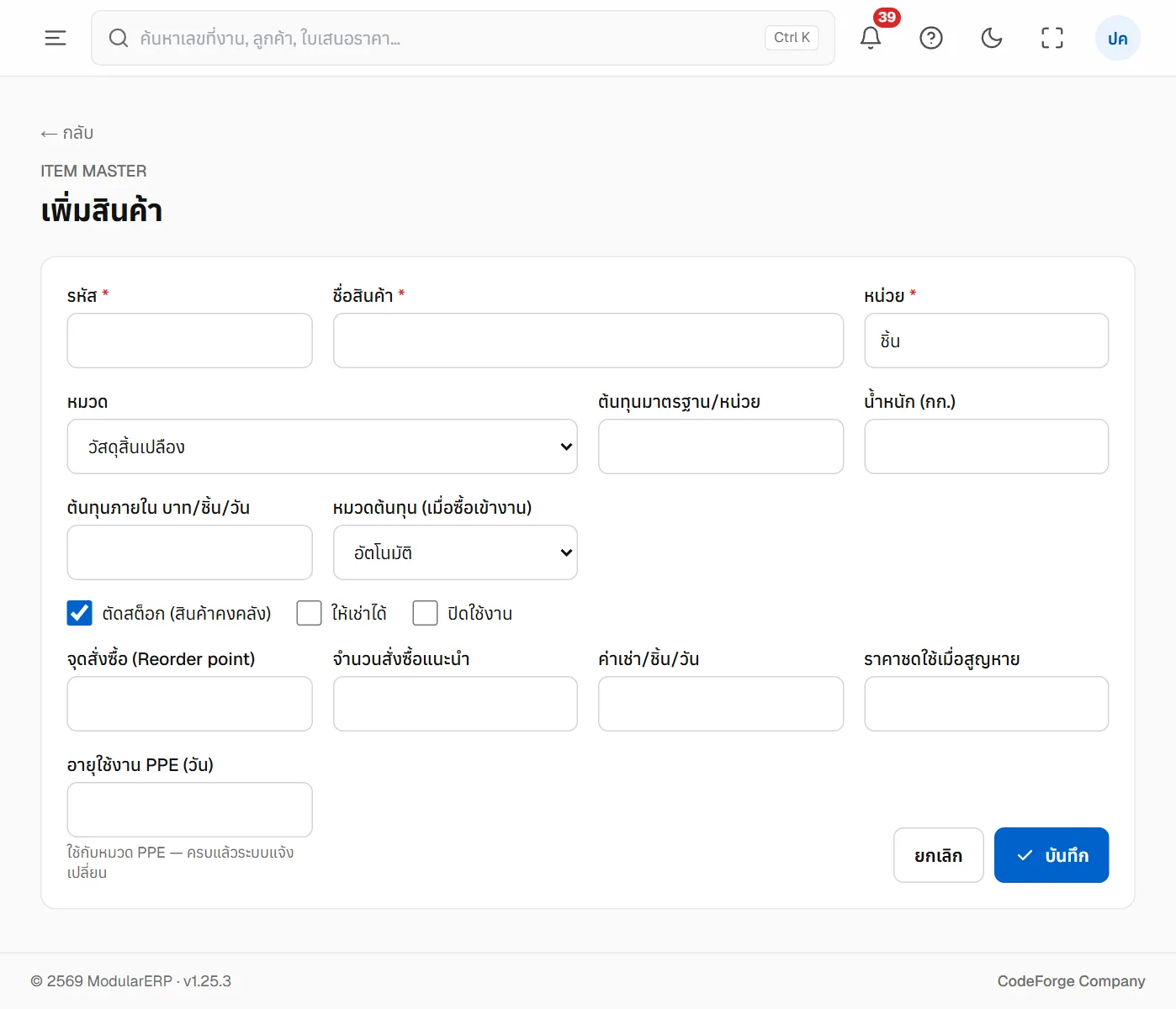Click the หน่วย unit field
The height and width of the screenshot is (1009, 1176).
pyautogui.click(x=987, y=341)
